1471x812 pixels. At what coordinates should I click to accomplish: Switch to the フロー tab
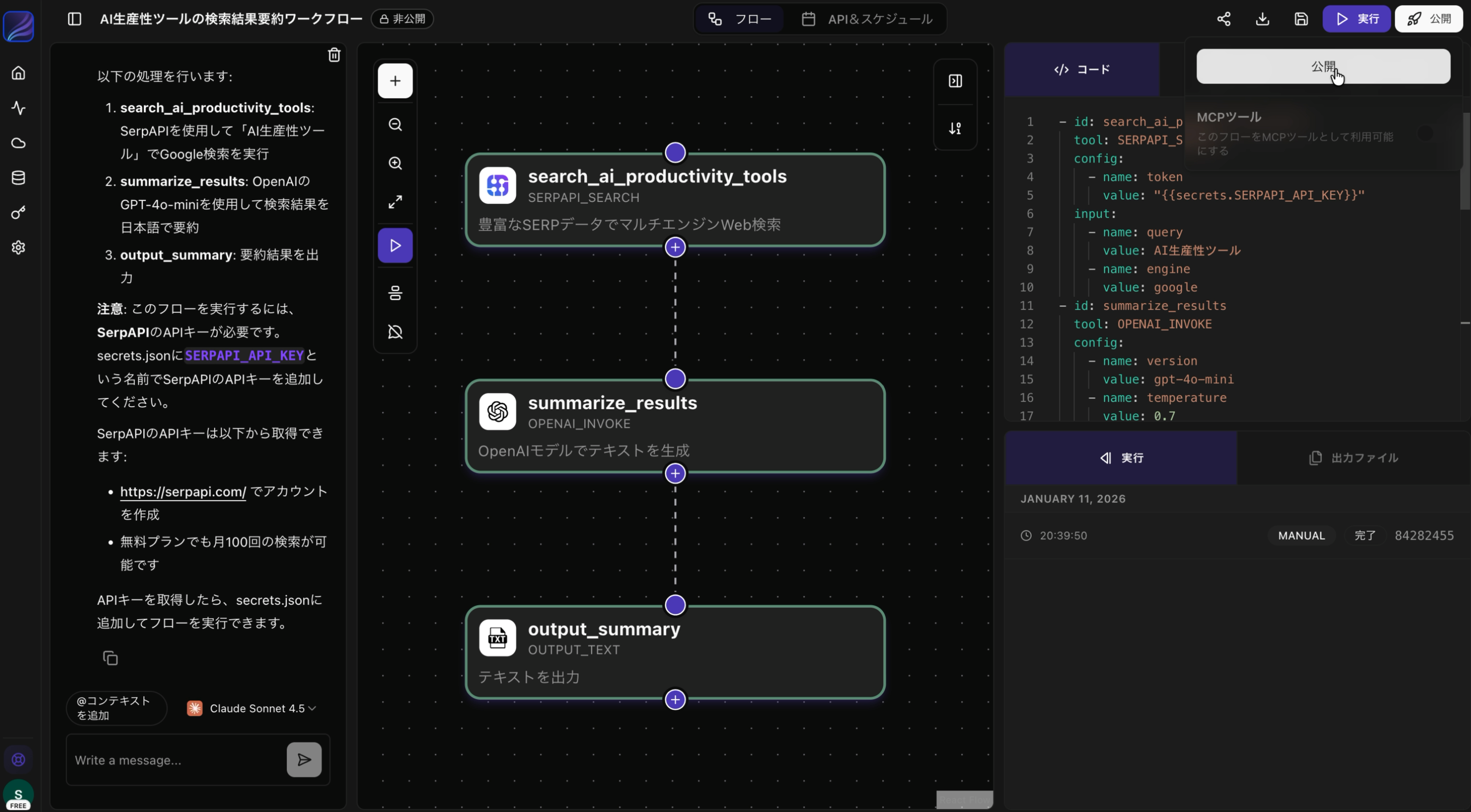740,19
